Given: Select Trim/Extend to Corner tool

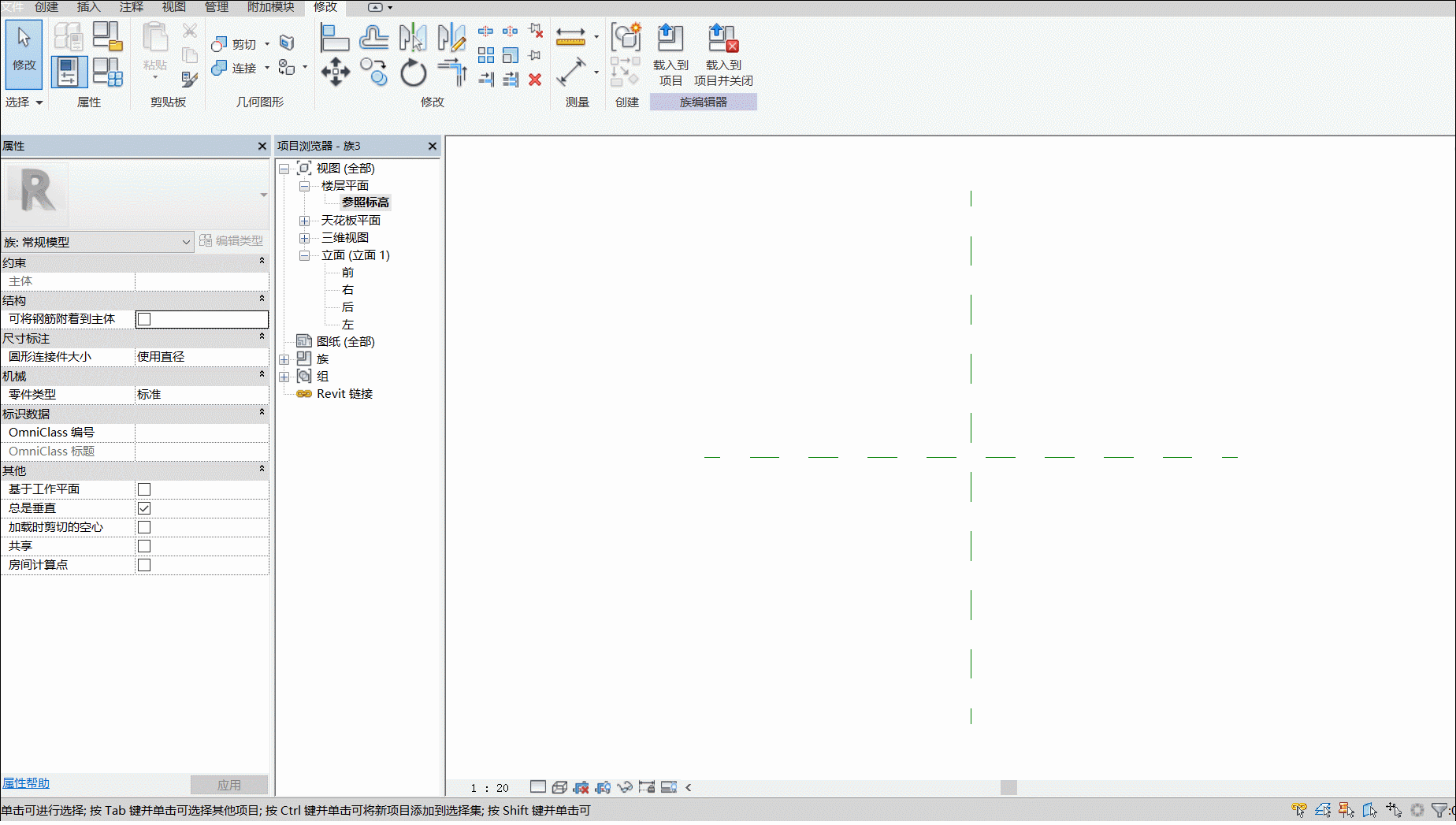Looking at the screenshot, I should pyautogui.click(x=451, y=72).
